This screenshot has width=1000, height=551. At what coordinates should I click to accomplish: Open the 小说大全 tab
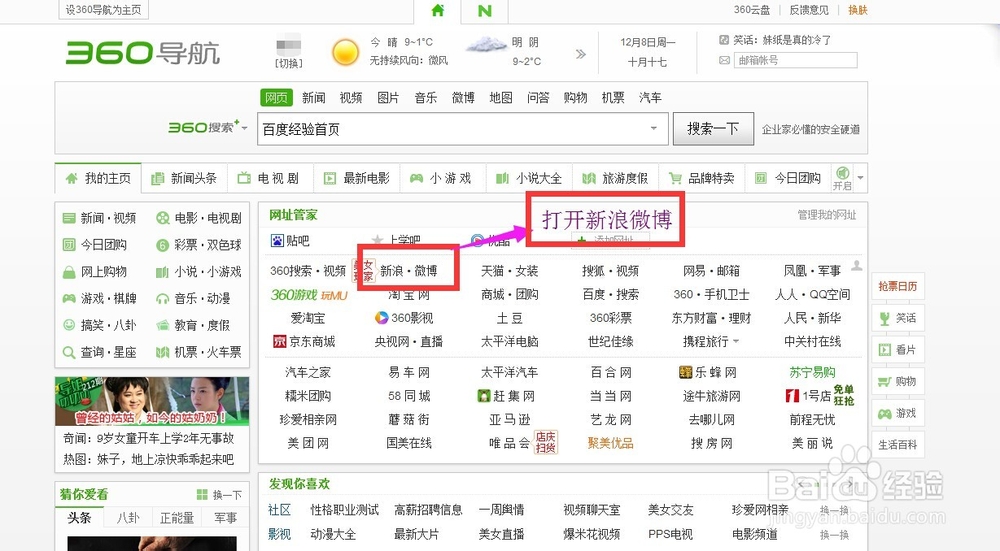click(529, 179)
